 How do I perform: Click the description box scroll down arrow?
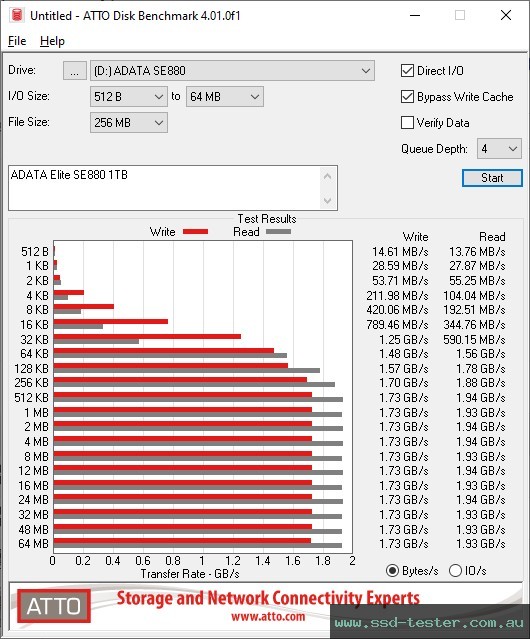point(328,200)
